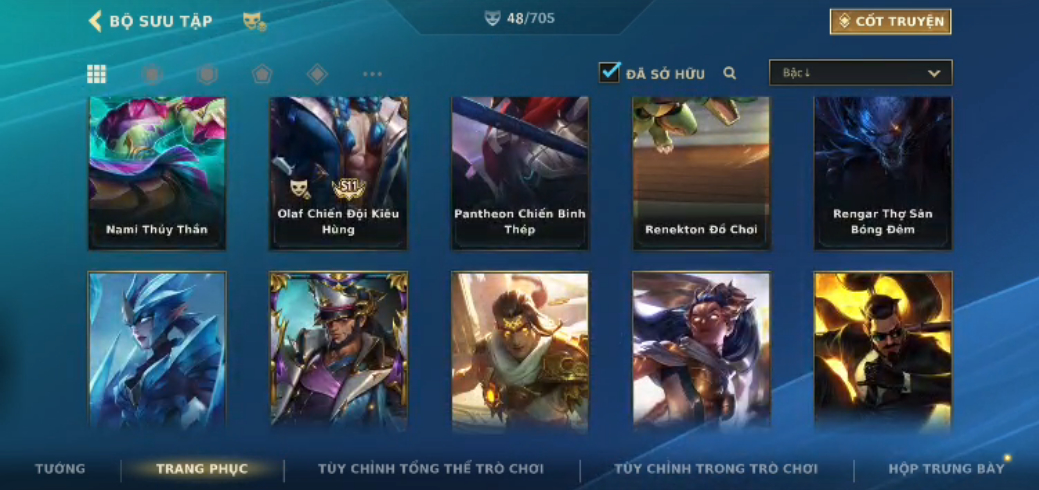Open the magnifier search icon

[730, 74]
